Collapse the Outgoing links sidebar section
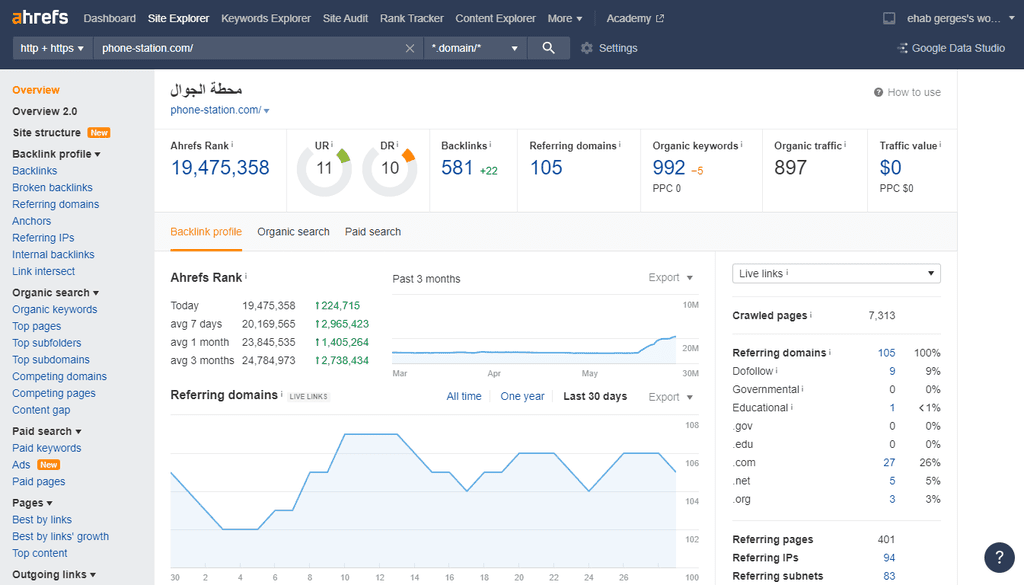Viewport: 1024px width, 585px height. (54, 575)
